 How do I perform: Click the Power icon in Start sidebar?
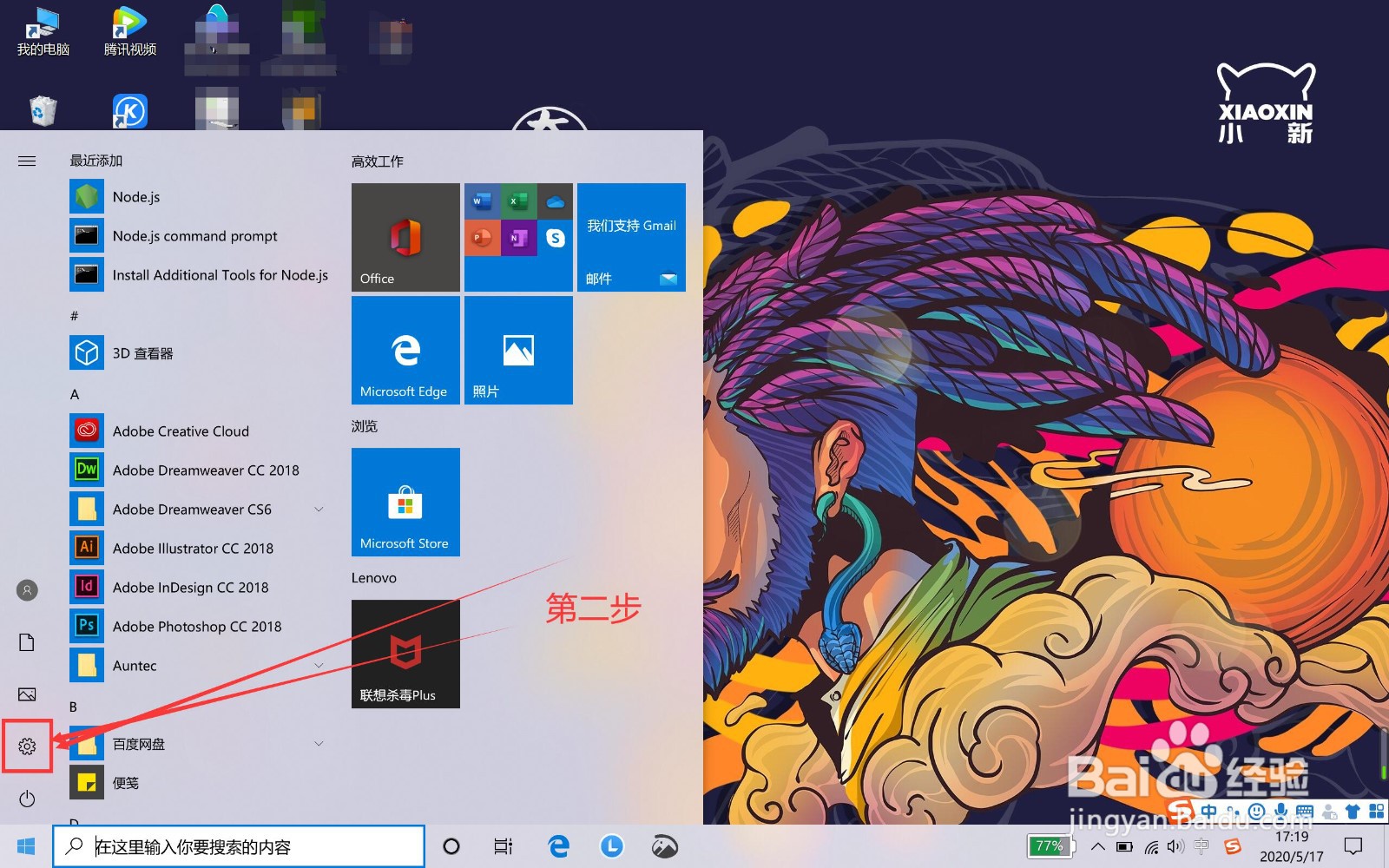(27, 799)
